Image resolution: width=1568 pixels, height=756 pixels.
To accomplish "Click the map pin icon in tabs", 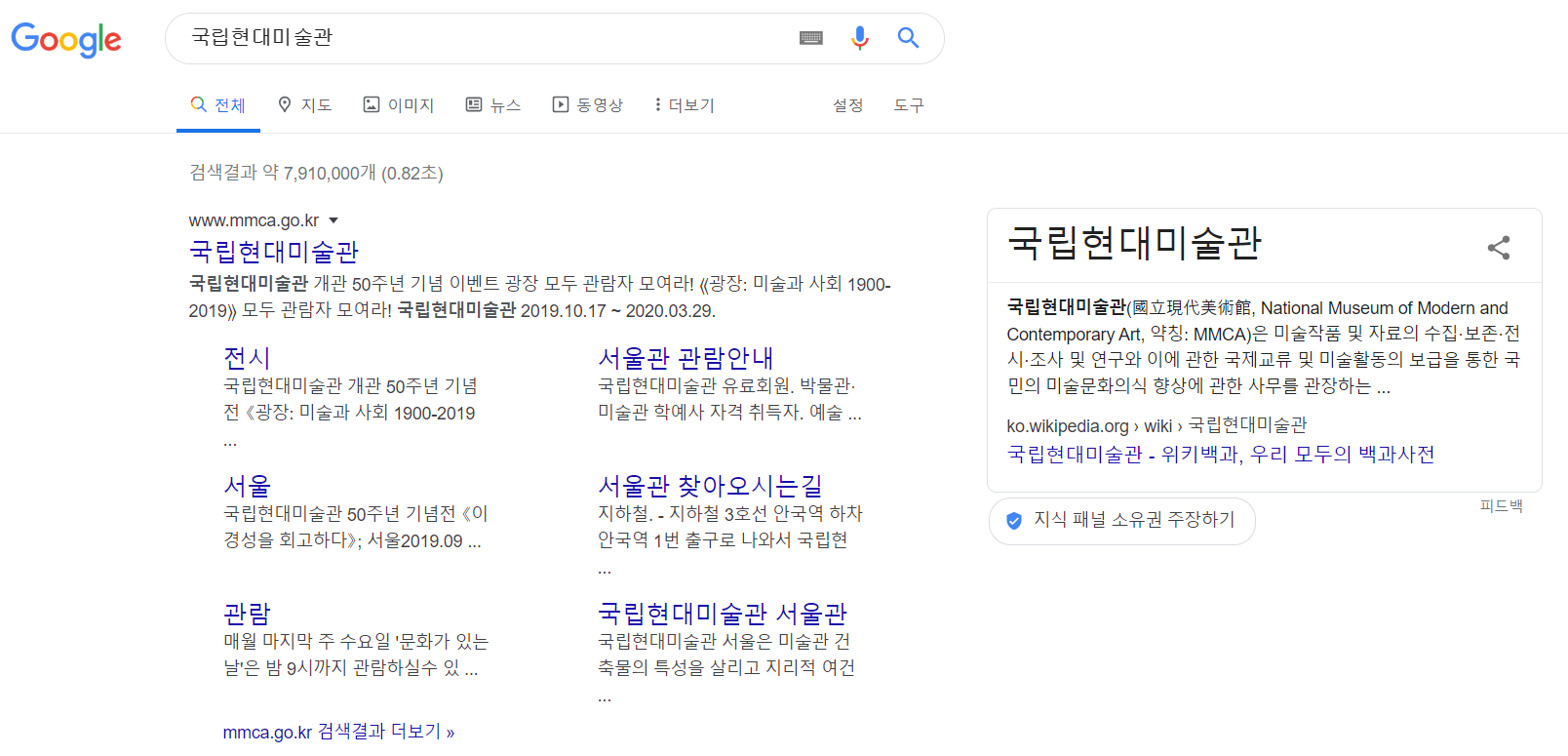I will (285, 104).
